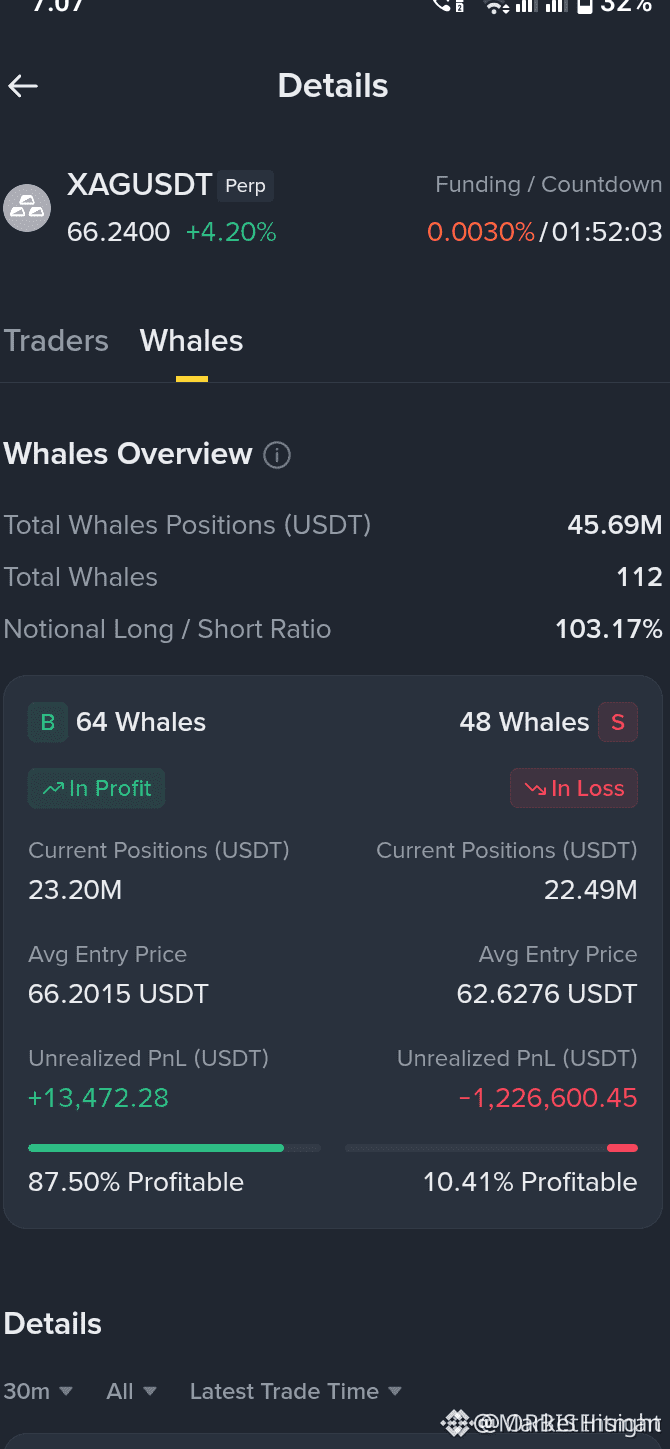This screenshot has width=670, height=1449.
Task: Open the All filter dropdown
Action: point(132,1391)
